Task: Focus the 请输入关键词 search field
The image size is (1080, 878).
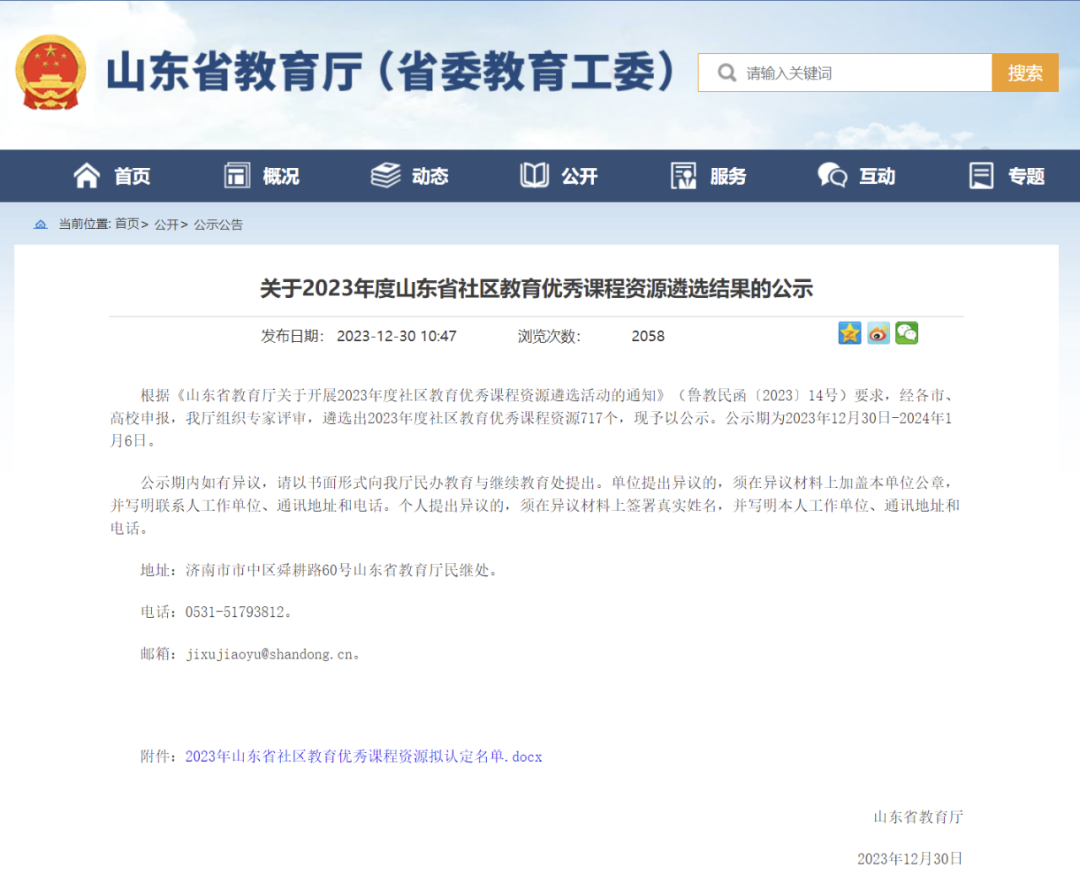Action: coord(860,73)
